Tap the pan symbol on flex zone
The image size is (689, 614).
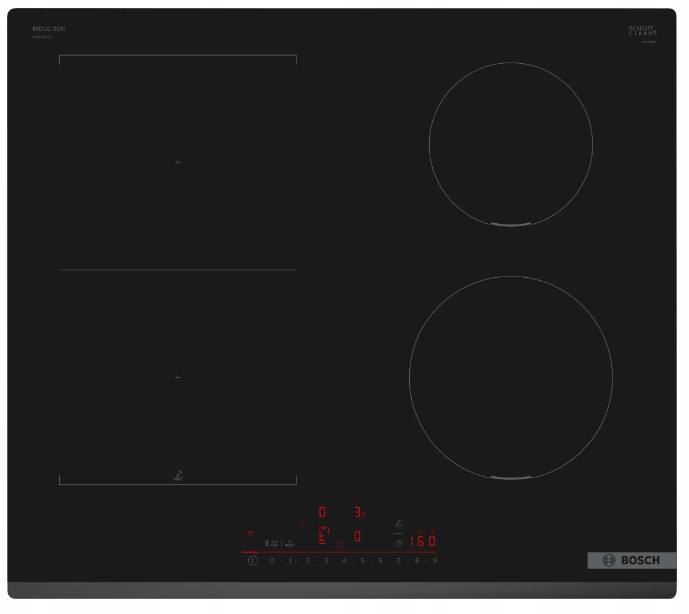coord(179,475)
